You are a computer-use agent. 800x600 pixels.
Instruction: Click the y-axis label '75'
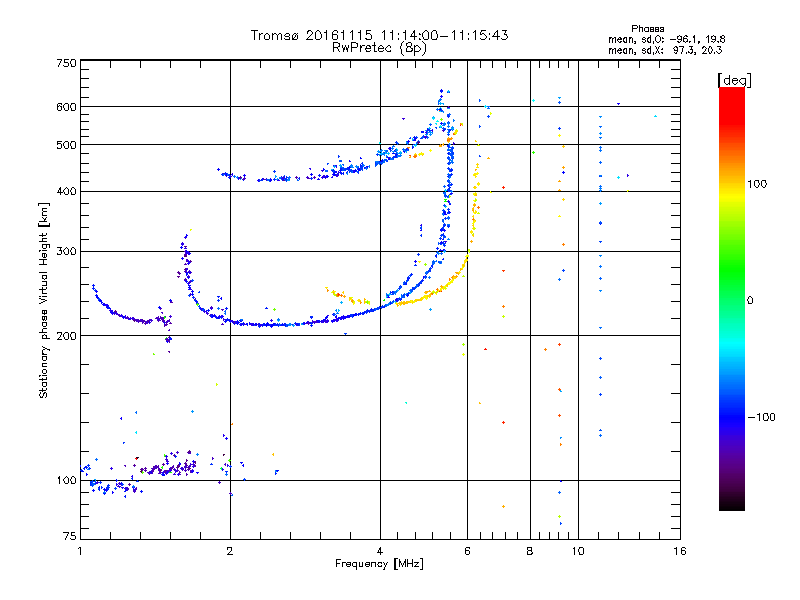(x=70, y=536)
